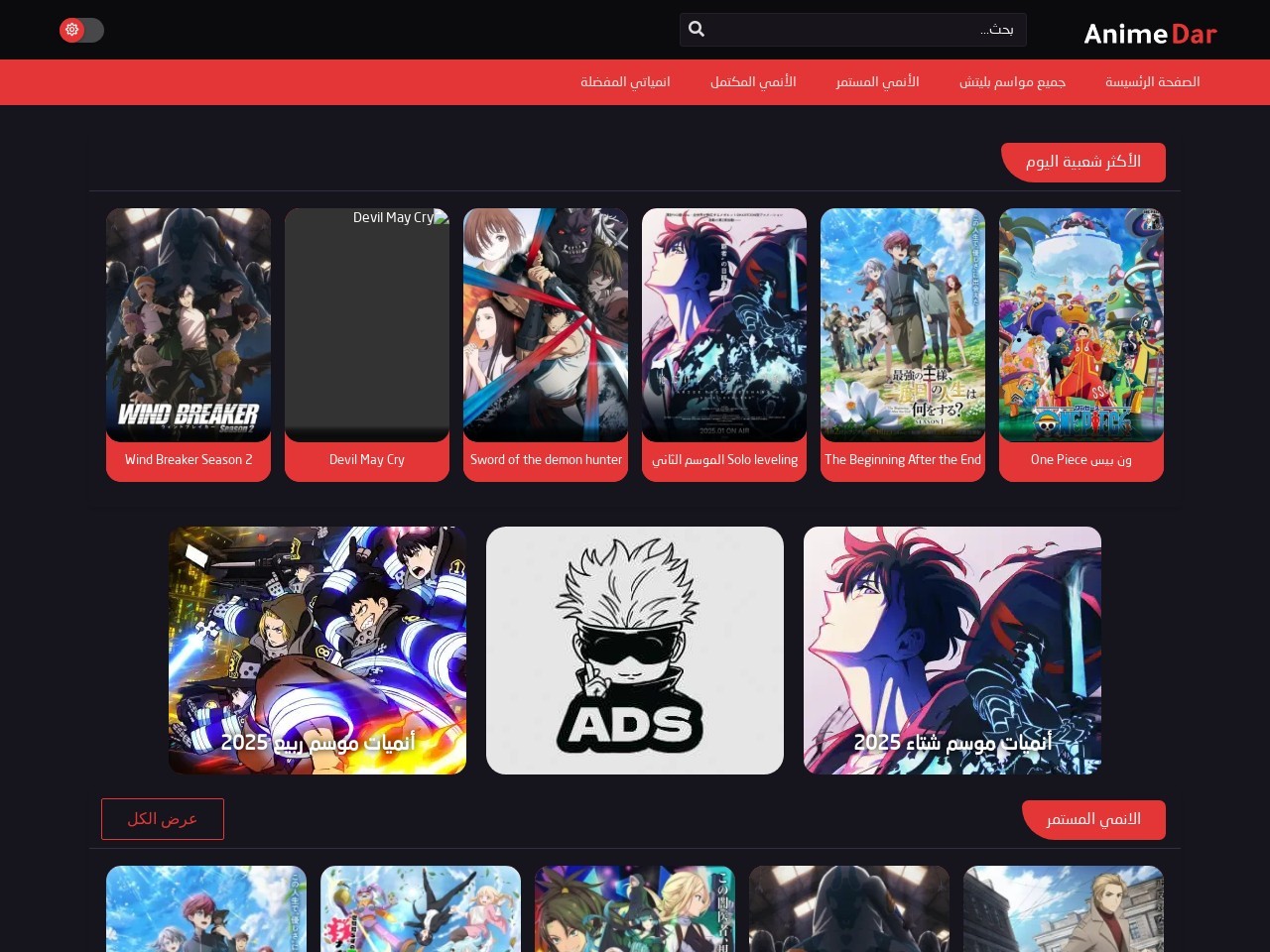1270x952 pixels.
Task: Click the الأكثر شعبية اليوم heading button
Action: coord(1083,162)
